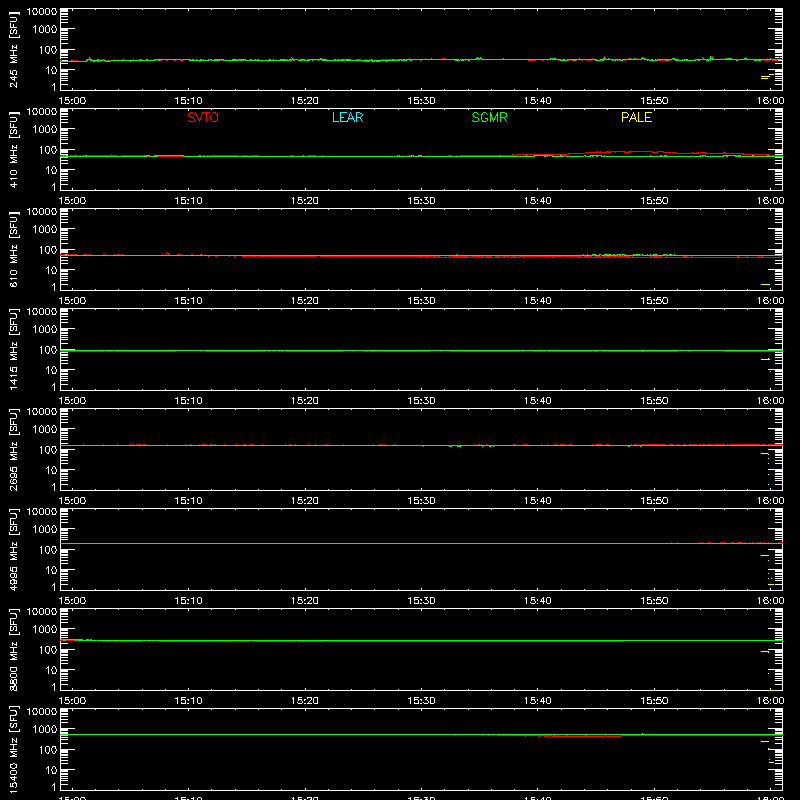Click the 10 y-axis value on 1415 MHz panel
Viewport: 800px width, 800px height.
point(51,370)
